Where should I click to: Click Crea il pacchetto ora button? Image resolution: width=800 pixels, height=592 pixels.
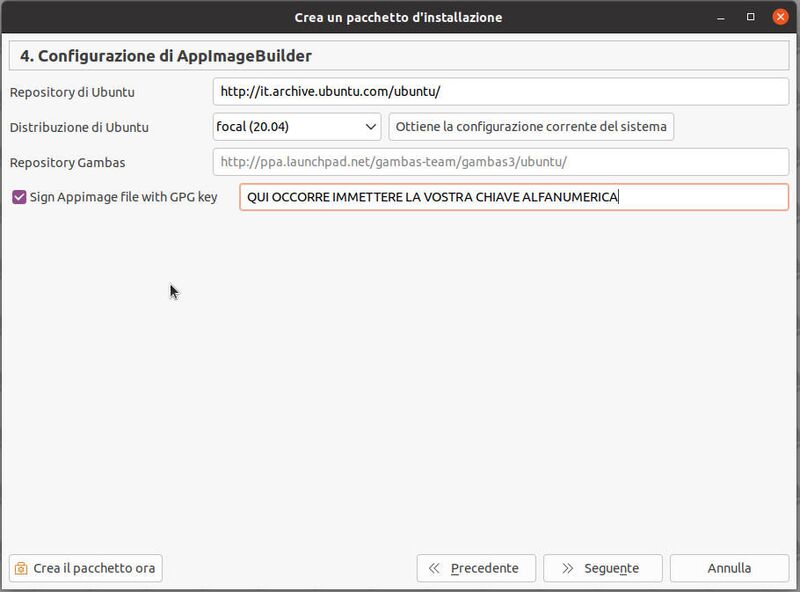[x=86, y=568]
